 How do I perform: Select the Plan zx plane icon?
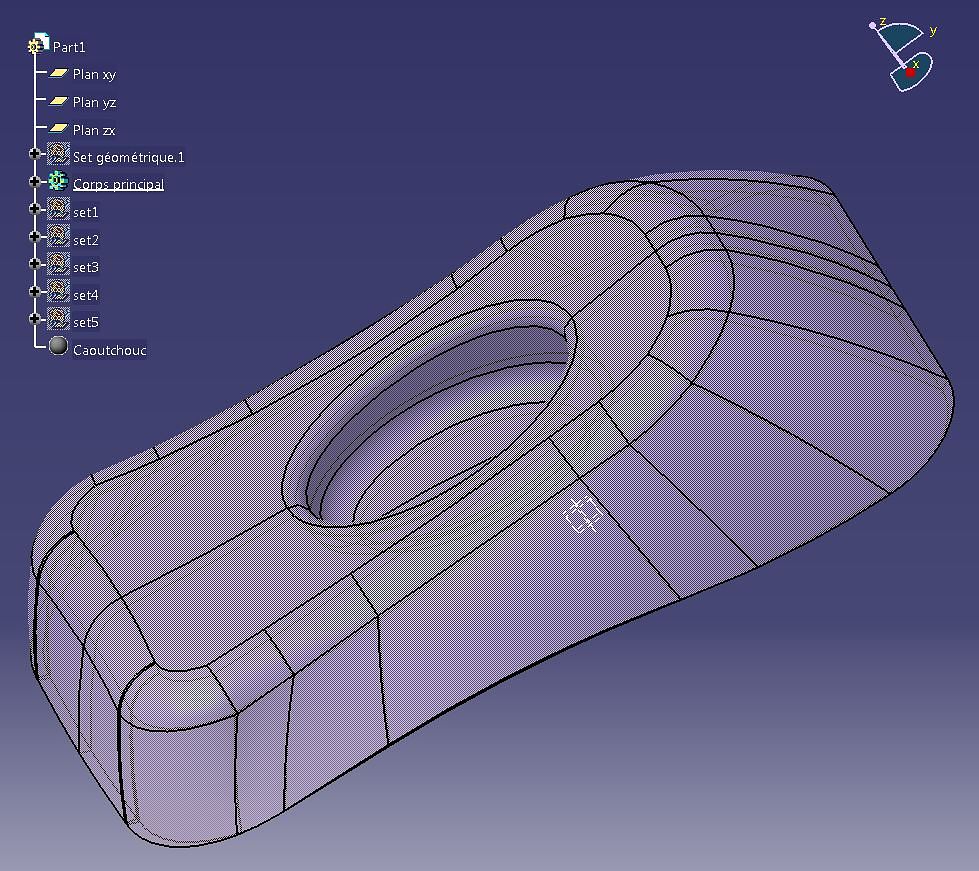coord(58,129)
